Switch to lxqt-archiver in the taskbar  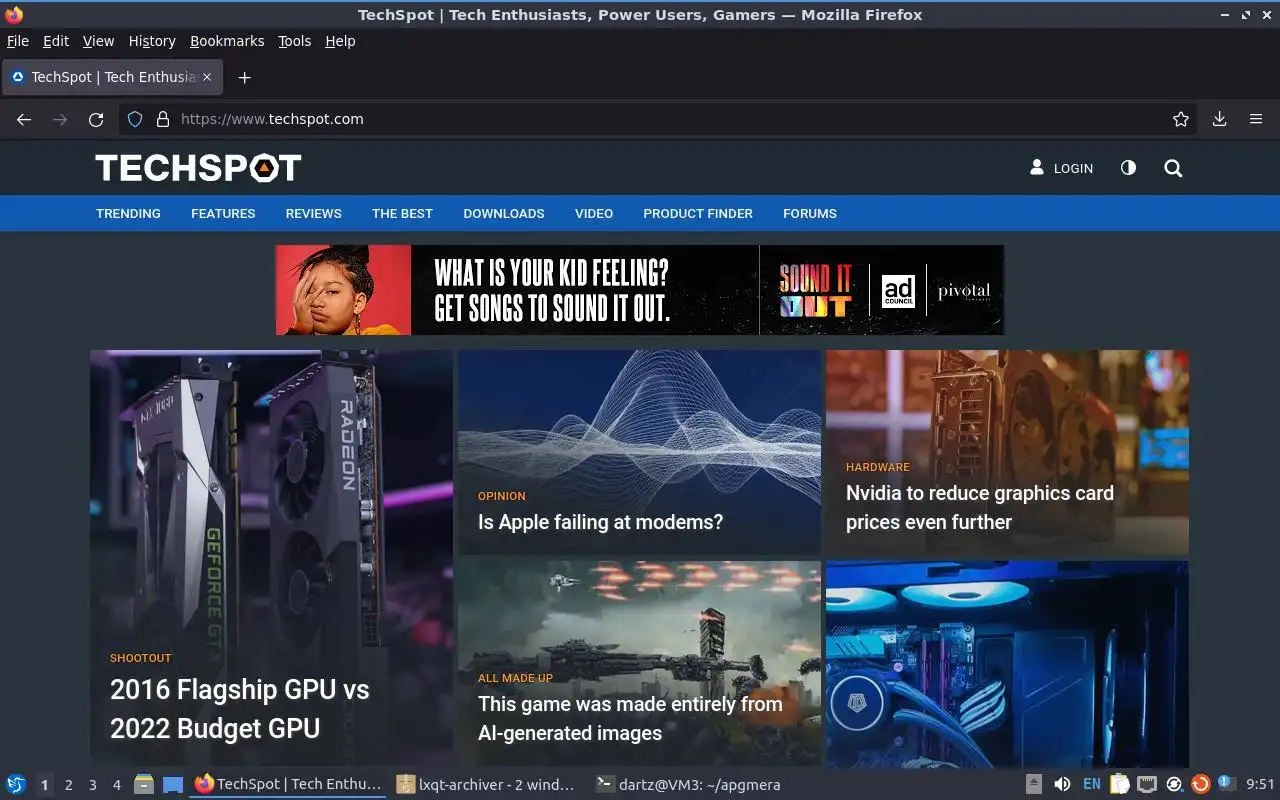point(486,785)
